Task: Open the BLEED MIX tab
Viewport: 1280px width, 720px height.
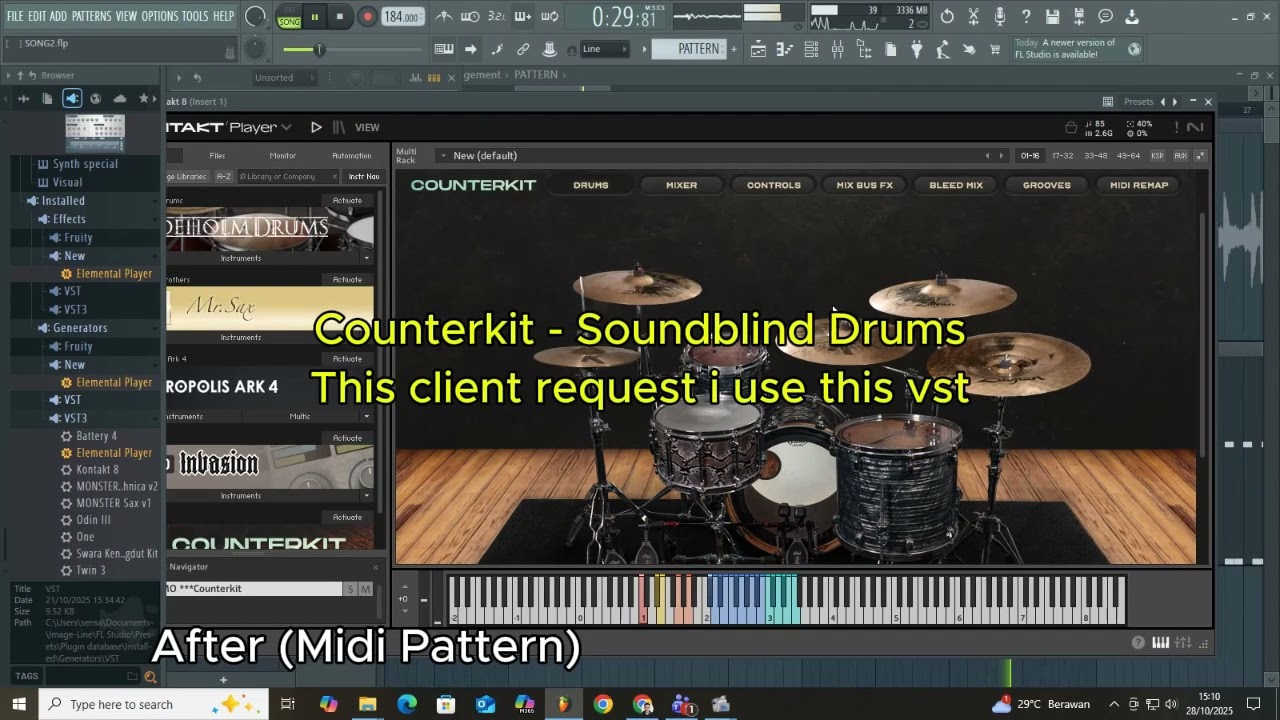Action: point(956,185)
